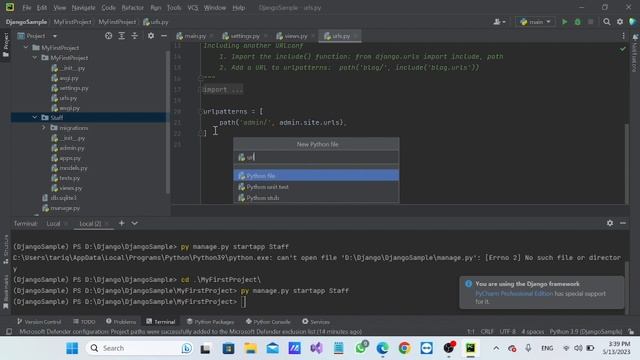Show hidden tray icons chevron
This screenshot has width=640, height=360.
[496, 348]
